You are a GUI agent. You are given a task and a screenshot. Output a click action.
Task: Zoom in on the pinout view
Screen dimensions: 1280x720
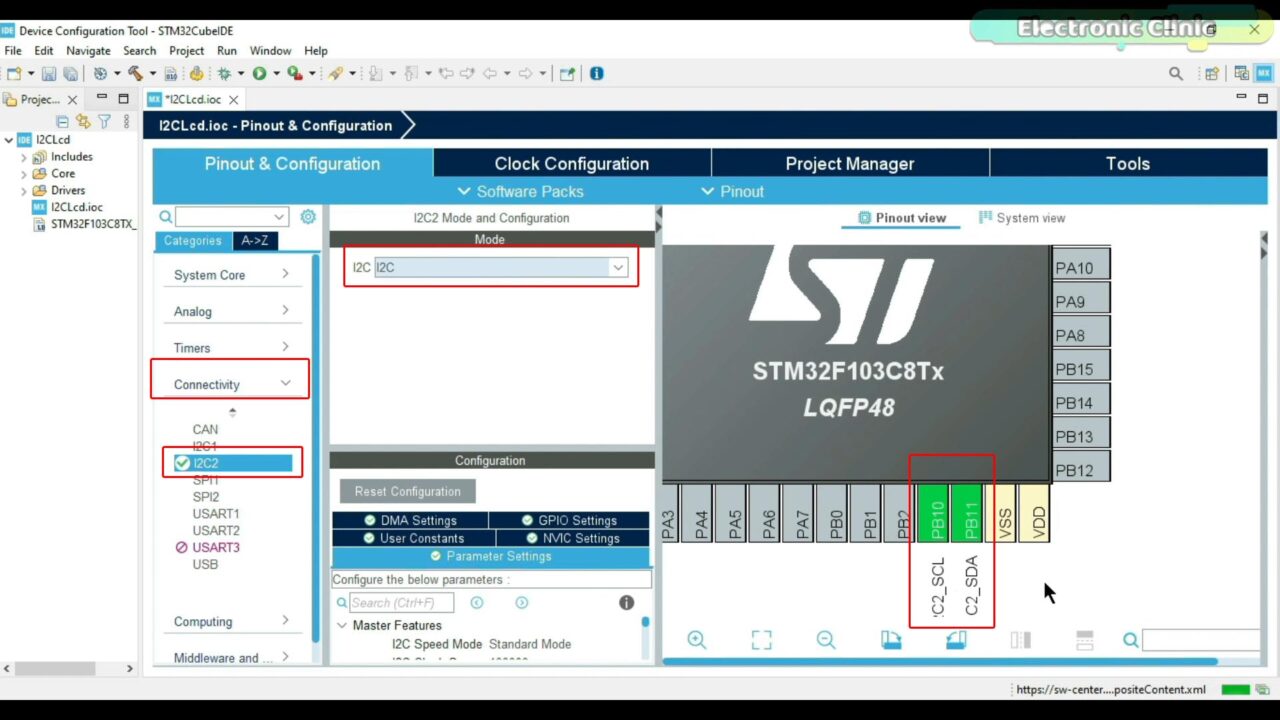697,640
